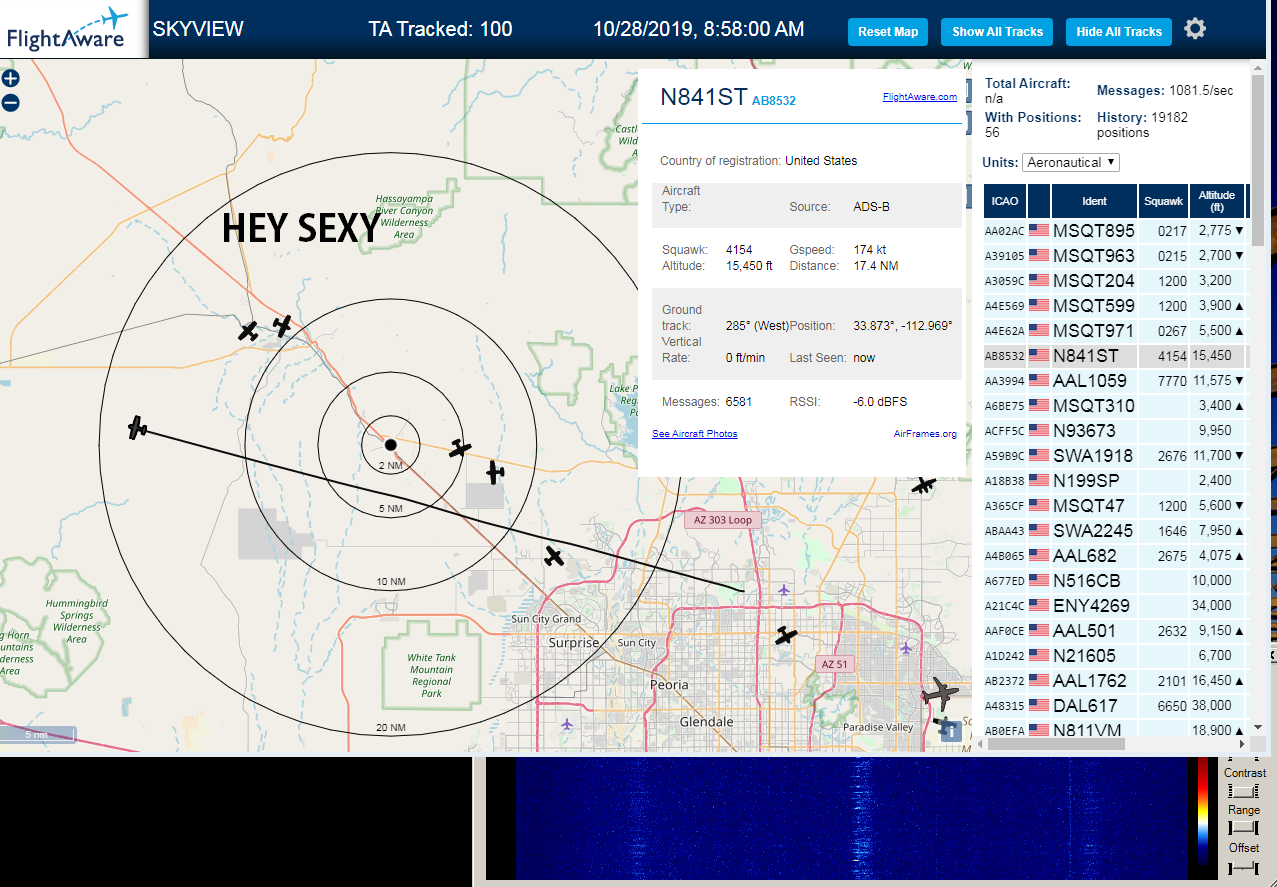
Task: Click right arrow of horizontal table scrollbar
Action: pyautogui.click(x=1242, y=744)
